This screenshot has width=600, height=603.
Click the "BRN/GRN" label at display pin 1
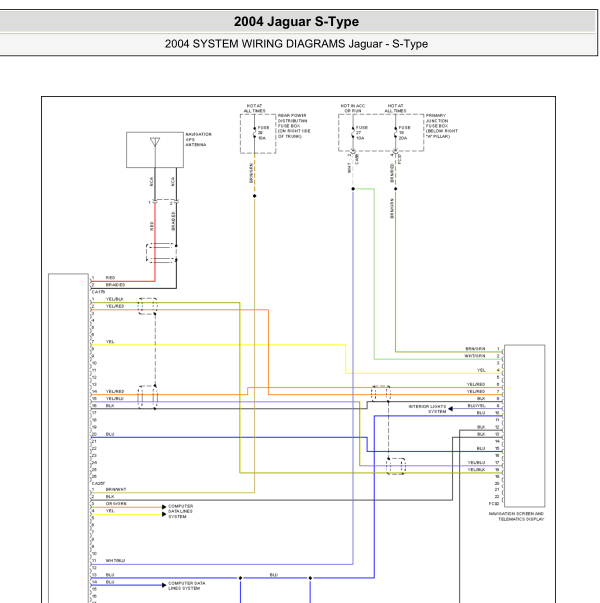475,349
